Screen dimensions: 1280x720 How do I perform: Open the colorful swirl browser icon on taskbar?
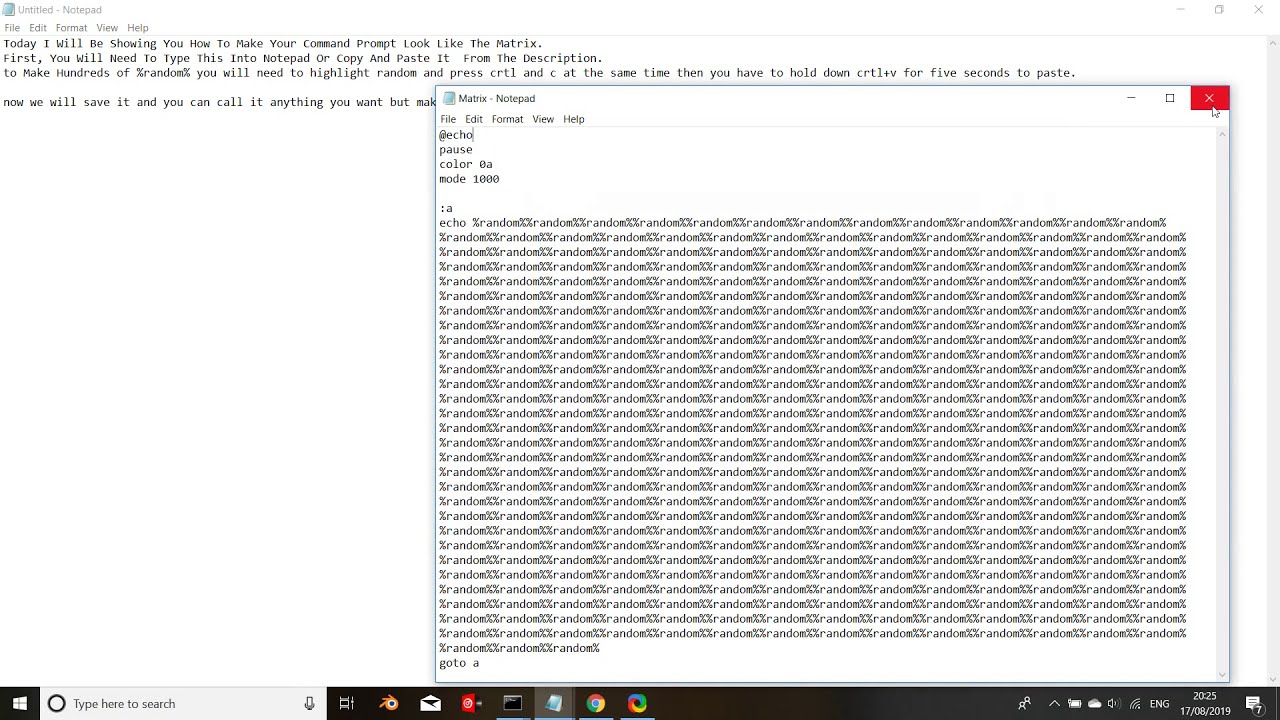637,703
